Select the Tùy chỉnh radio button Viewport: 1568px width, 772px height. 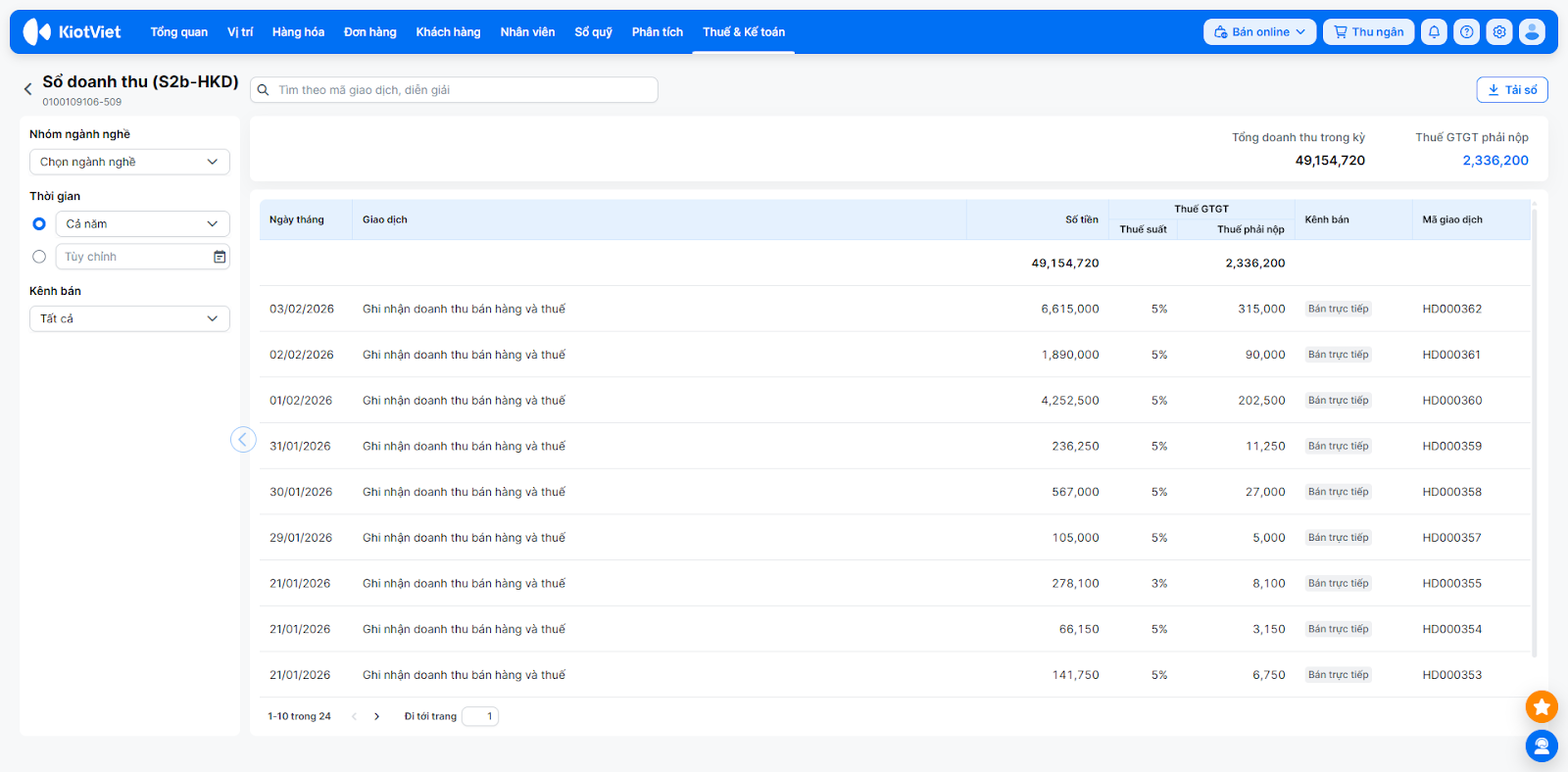39,257
